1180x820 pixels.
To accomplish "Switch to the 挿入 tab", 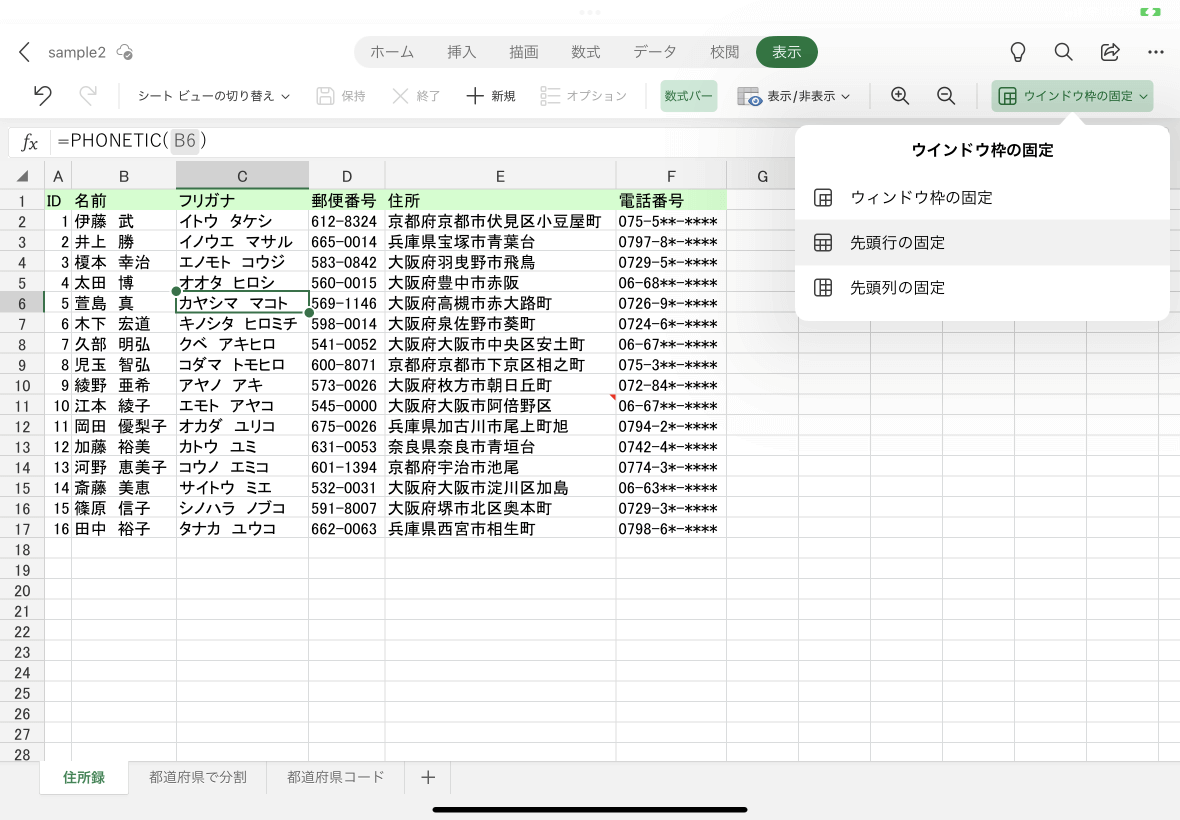I will [x=461, y=52].
